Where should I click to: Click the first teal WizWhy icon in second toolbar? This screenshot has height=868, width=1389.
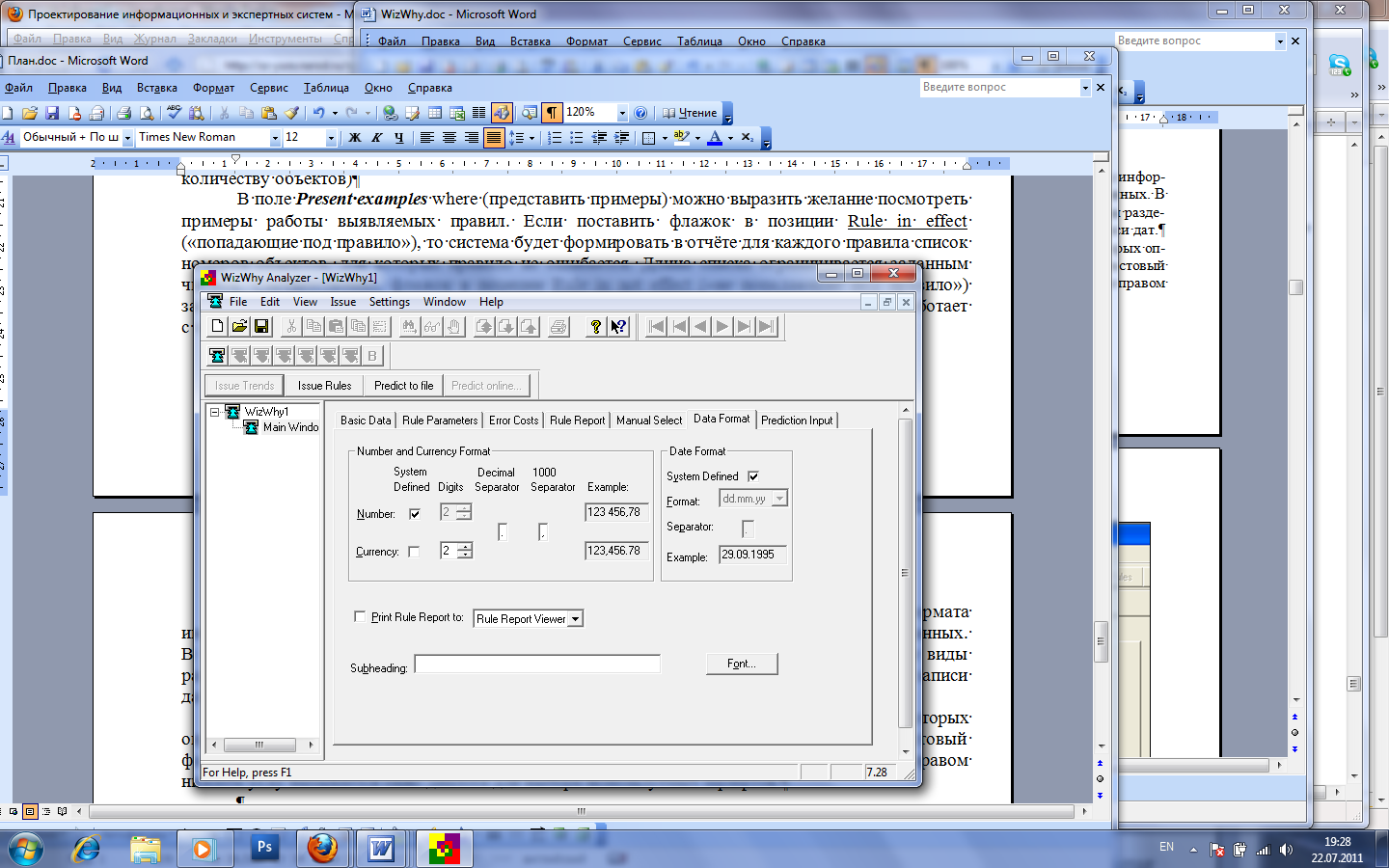(218, 356)
